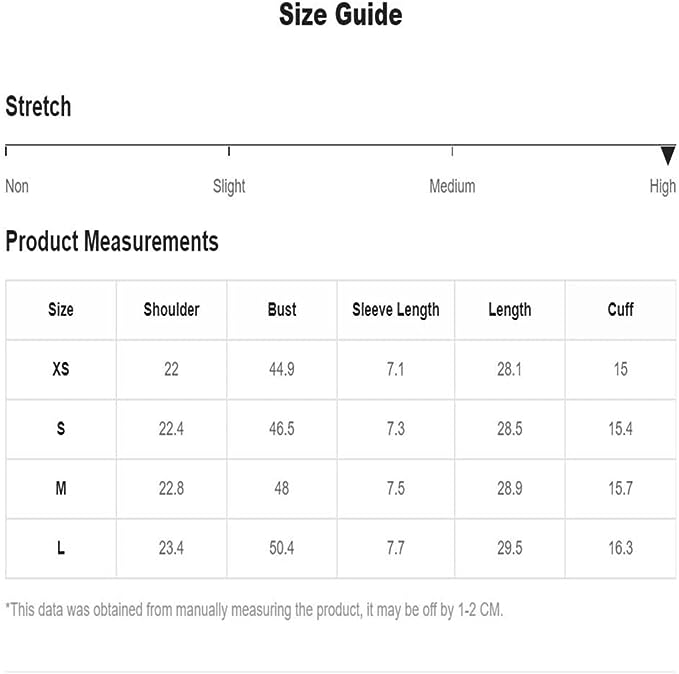Click the Product Measurements heading
679x674 pixels.
pyautogui.click(x=112, y=241)
